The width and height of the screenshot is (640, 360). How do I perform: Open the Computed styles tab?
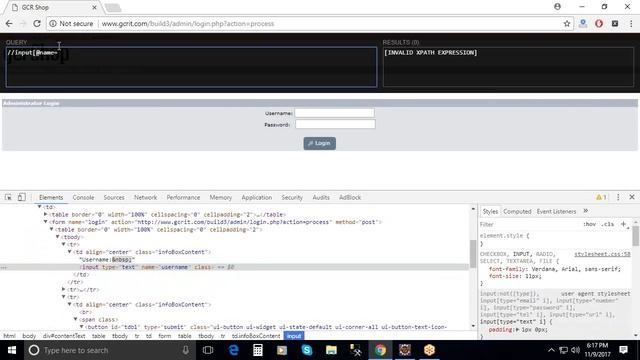pos(517,211)
